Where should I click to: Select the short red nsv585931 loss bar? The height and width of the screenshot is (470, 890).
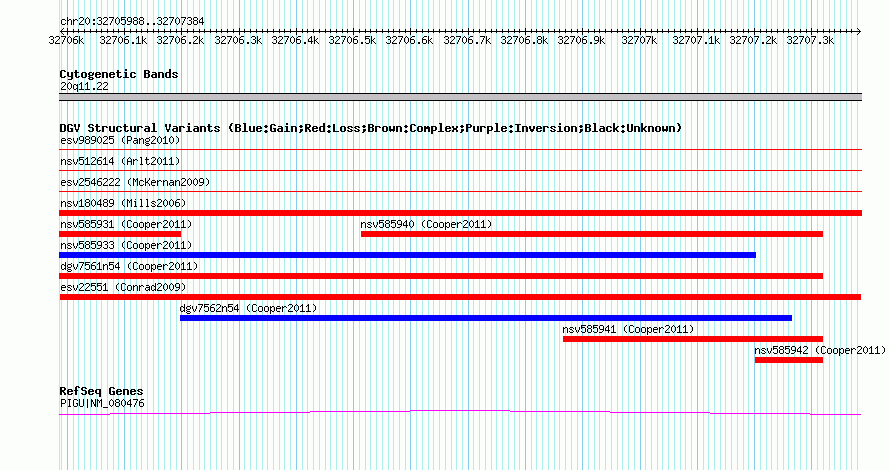[x=120, y=234]
